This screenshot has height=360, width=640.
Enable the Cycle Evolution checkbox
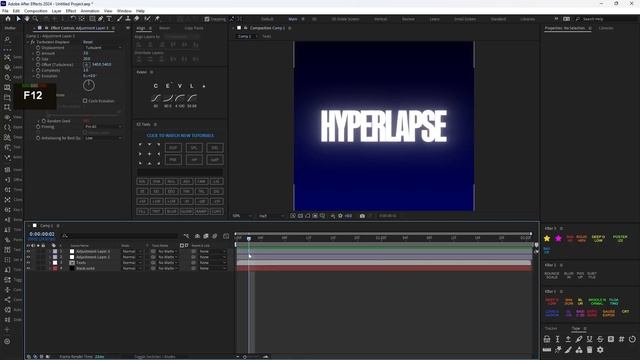pyautogui.click(x=85, y=101)
